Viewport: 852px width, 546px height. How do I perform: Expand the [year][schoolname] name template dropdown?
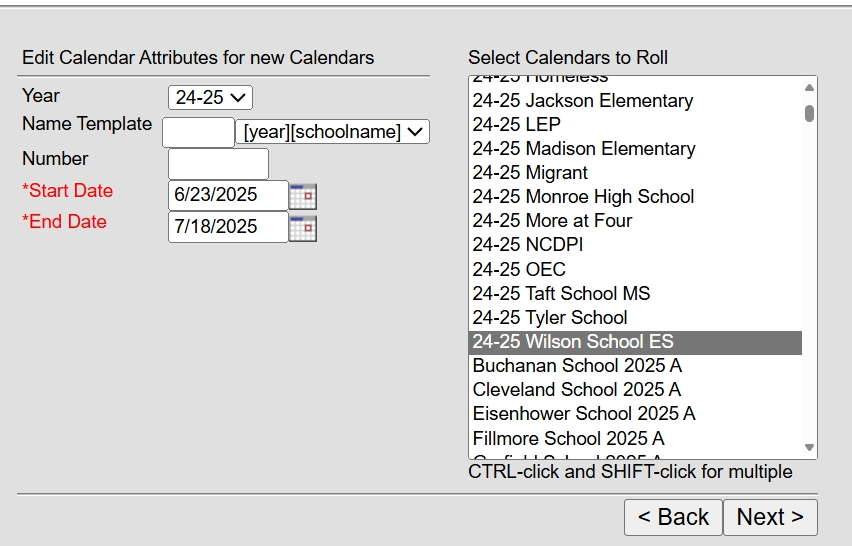click(x=332, y=132)
